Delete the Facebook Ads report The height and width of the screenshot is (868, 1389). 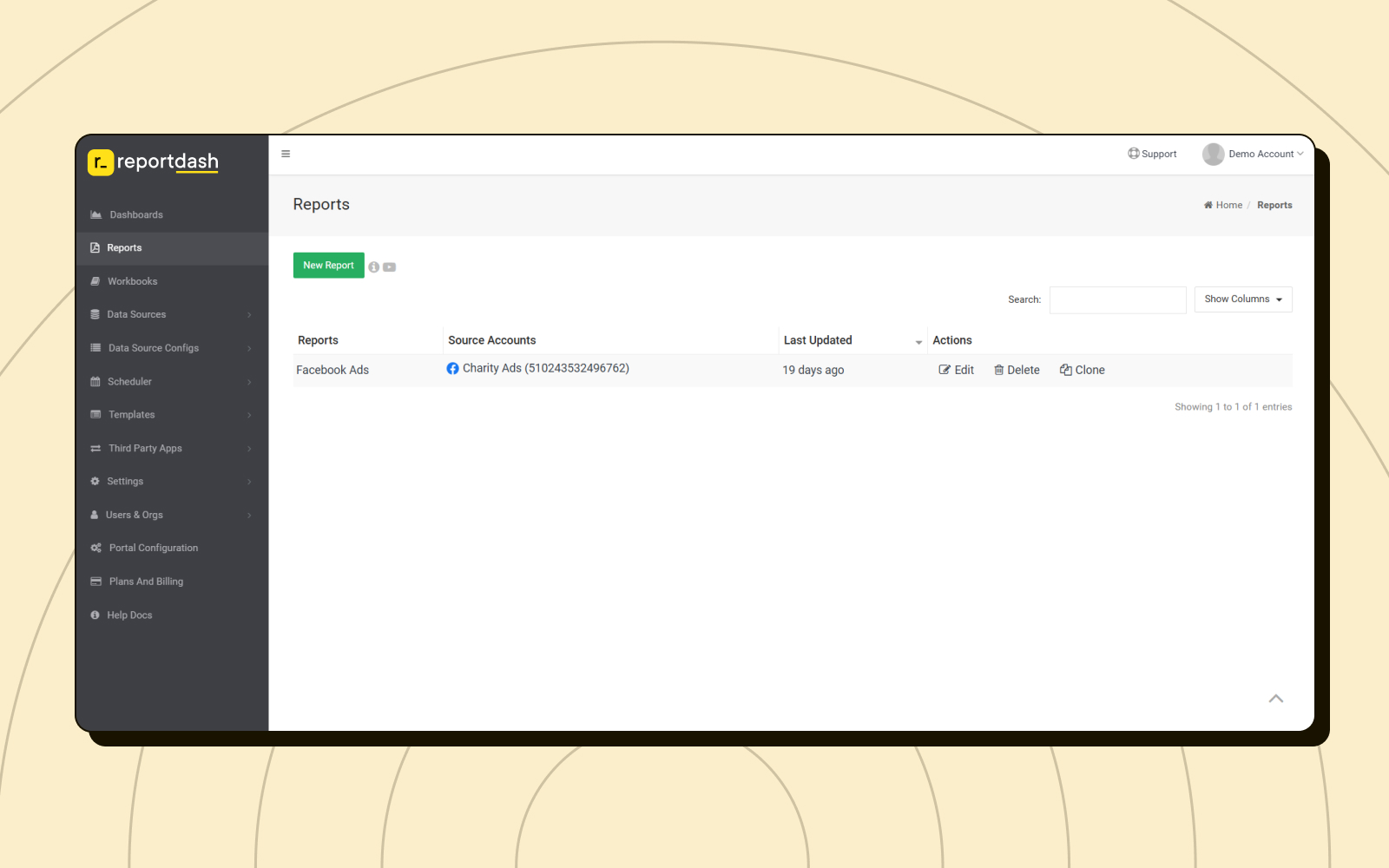coord(1017,370)
